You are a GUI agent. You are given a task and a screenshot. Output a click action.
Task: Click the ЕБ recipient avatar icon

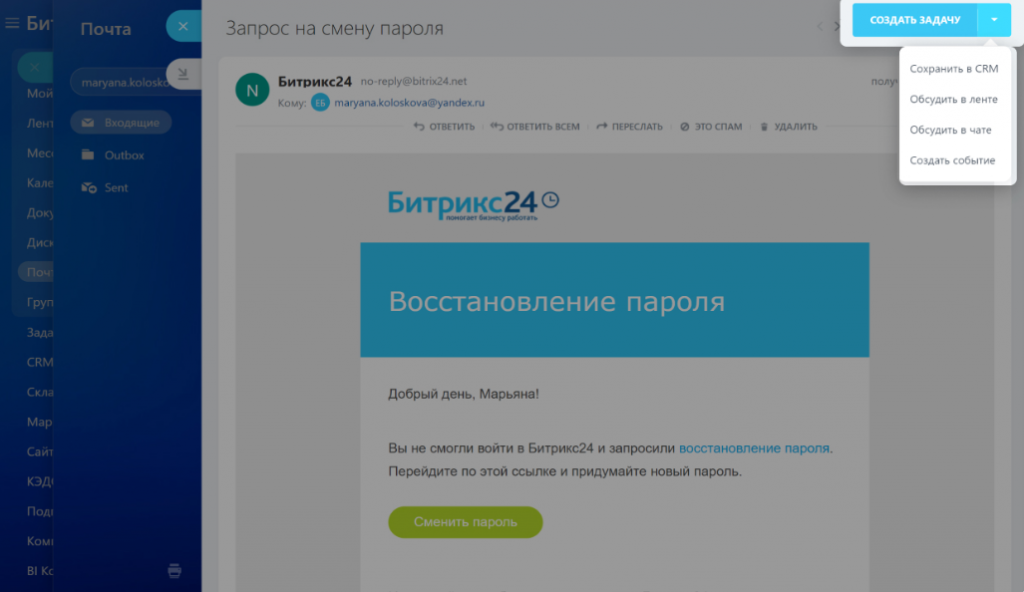coord(320,103)
